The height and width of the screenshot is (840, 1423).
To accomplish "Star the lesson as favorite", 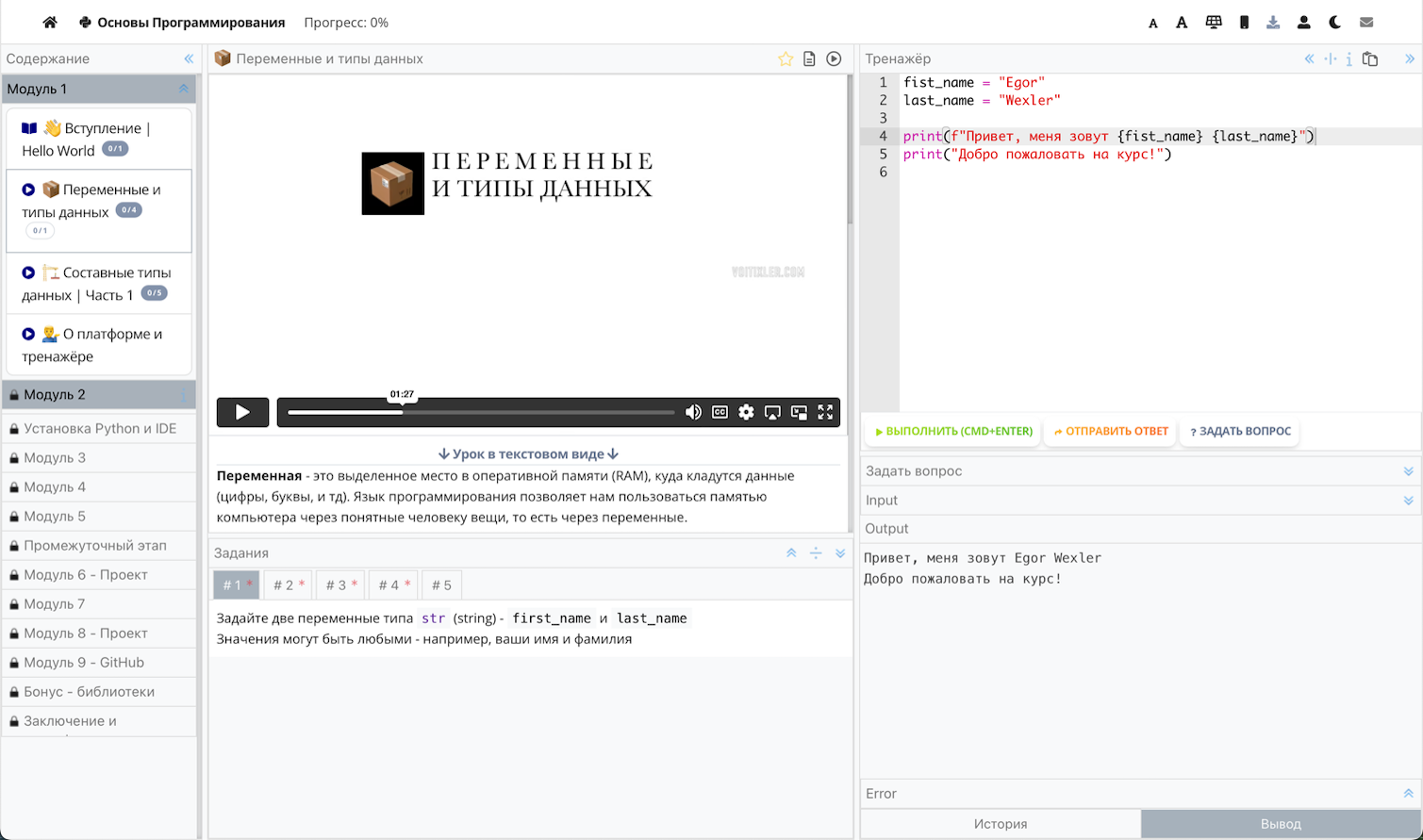I will tap(785, 59).
